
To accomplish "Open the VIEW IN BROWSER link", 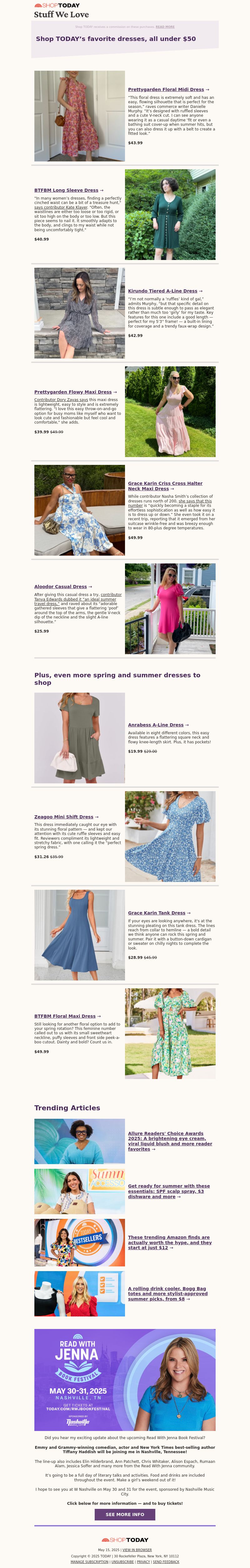I will click(137, 1550).
